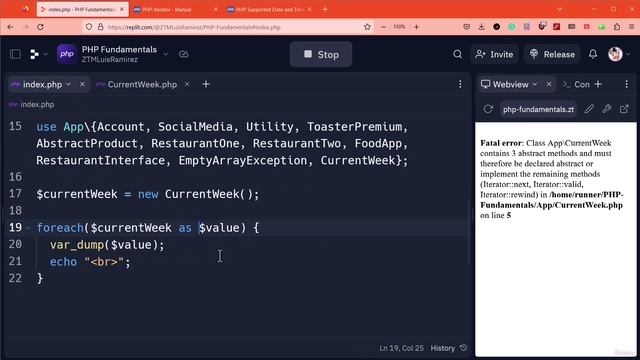Open webview in a new browser tab
This screenshot has width=640, height=360.
pos(624,109)
